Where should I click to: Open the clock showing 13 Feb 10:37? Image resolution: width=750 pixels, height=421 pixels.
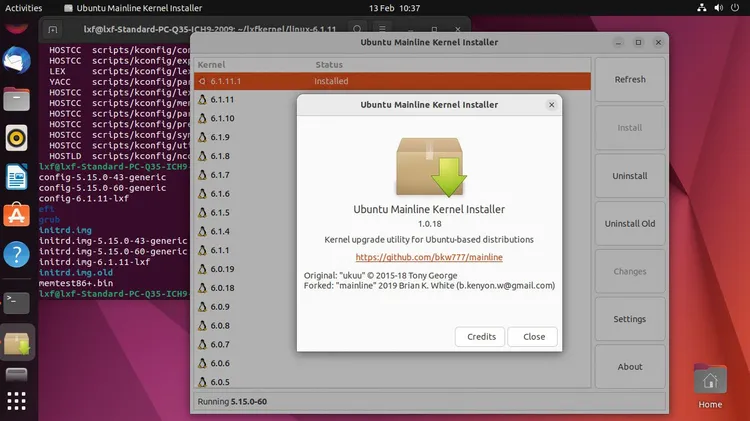394,8
